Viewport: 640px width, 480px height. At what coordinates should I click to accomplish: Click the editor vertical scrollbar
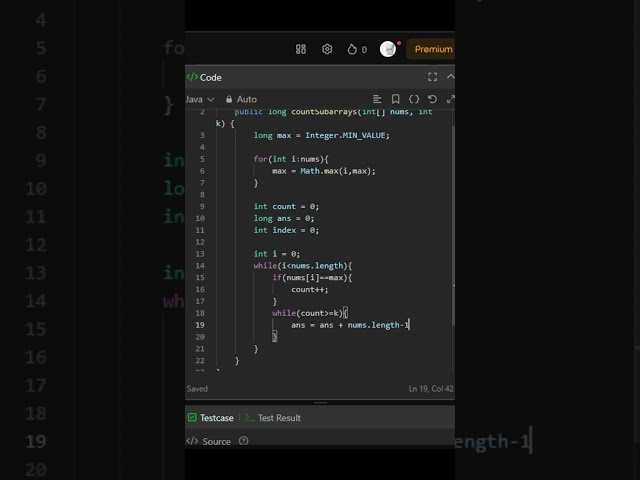[x=453, y=224]
